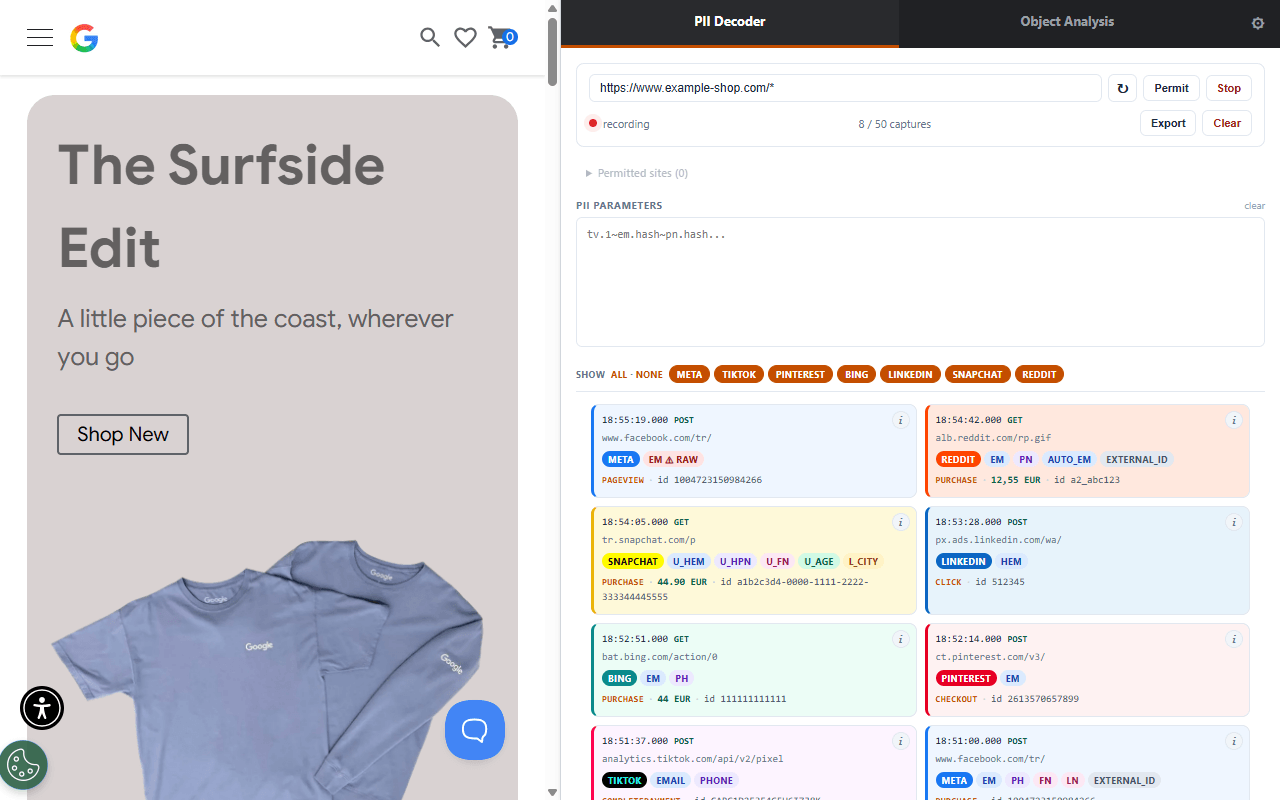Click the PHONE tag on tiktok card

(x=716, y=780)
